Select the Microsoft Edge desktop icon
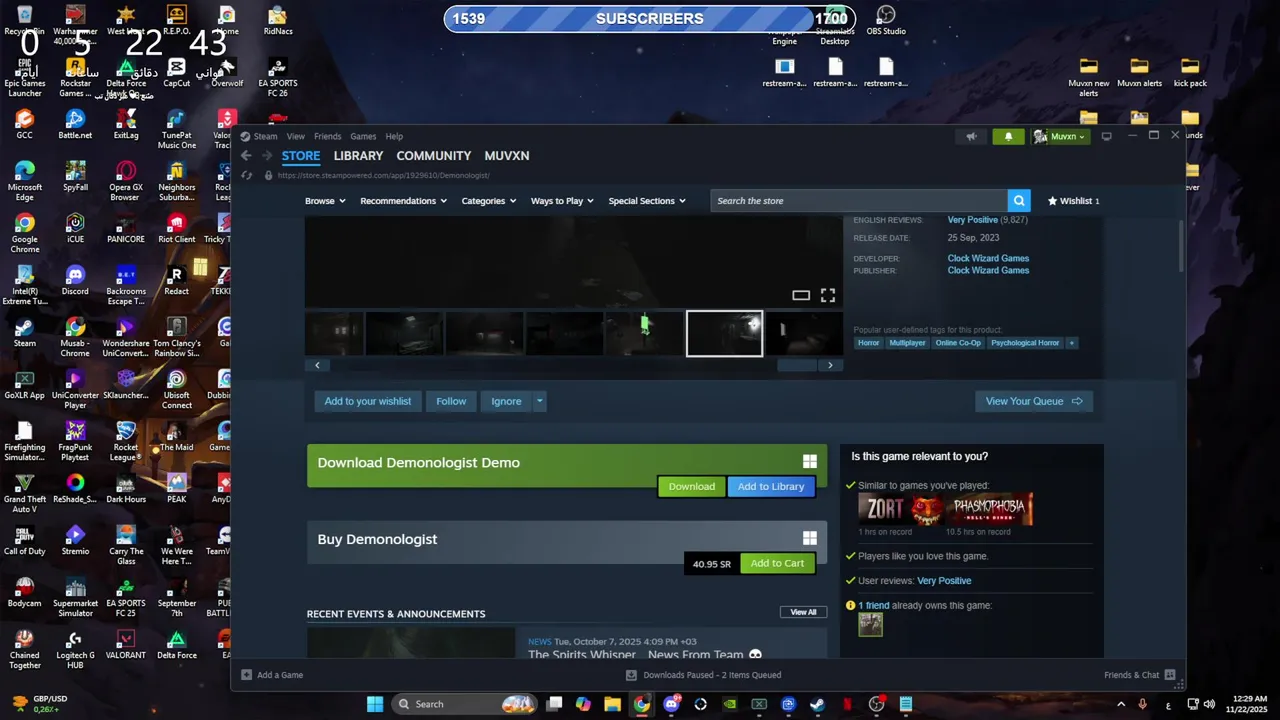This screenshot has width=1280, height=720. click(25, 180)
